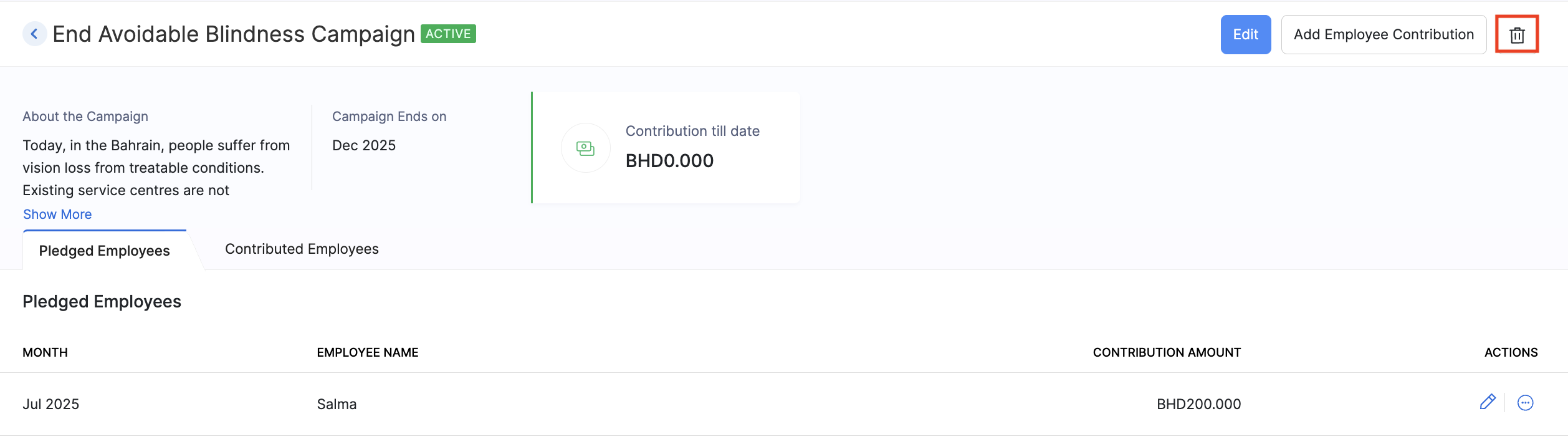Click Add Employee Contribution button
The height and width of the screenshot is (439, 1568).
pos(1384,35)
